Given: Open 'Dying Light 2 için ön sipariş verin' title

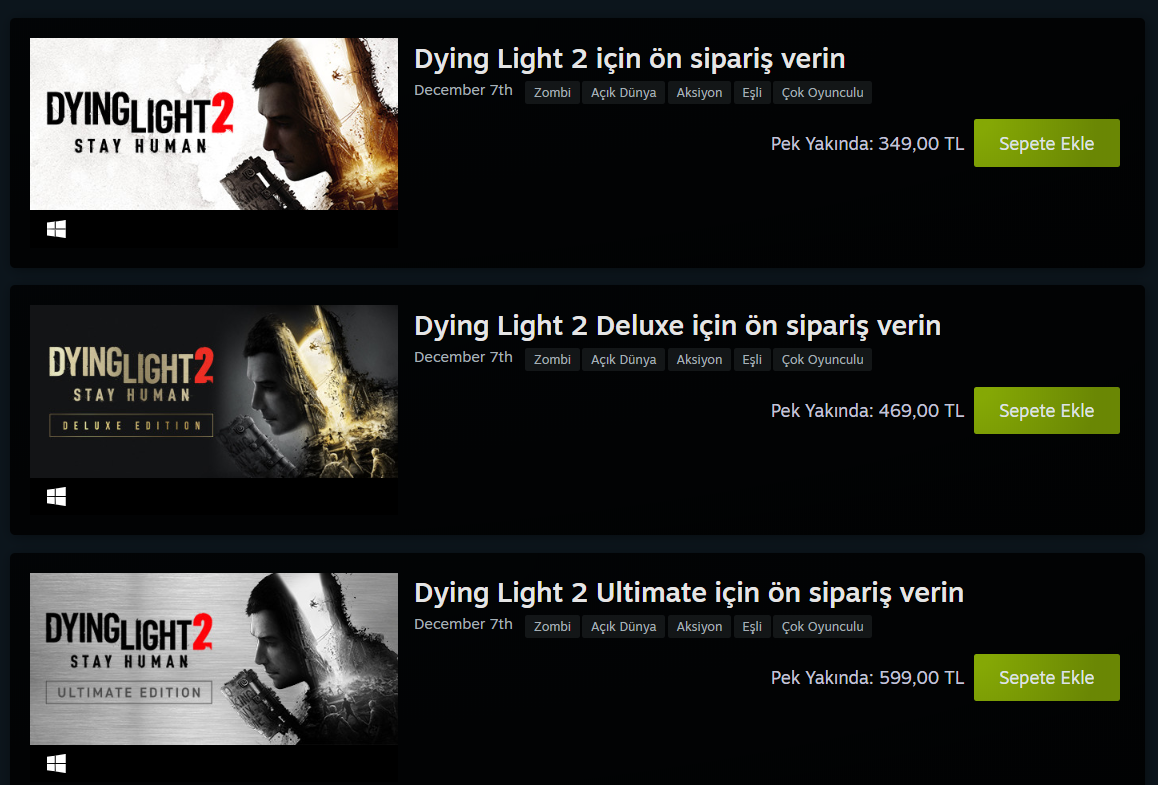Looking at the screenshot, I should [629, 59].
